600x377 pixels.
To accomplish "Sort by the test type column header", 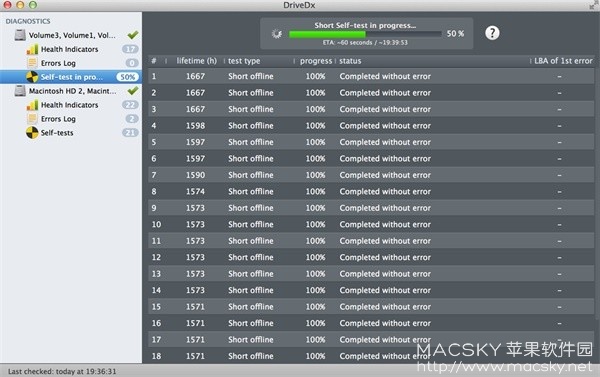I will [244, 61].
